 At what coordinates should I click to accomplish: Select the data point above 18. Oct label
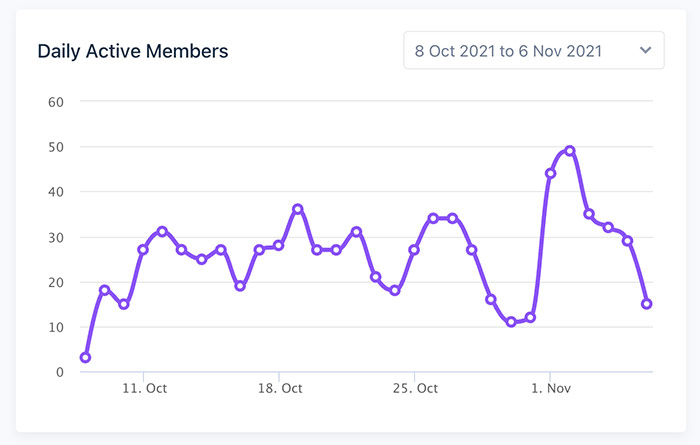coord(279,245)
